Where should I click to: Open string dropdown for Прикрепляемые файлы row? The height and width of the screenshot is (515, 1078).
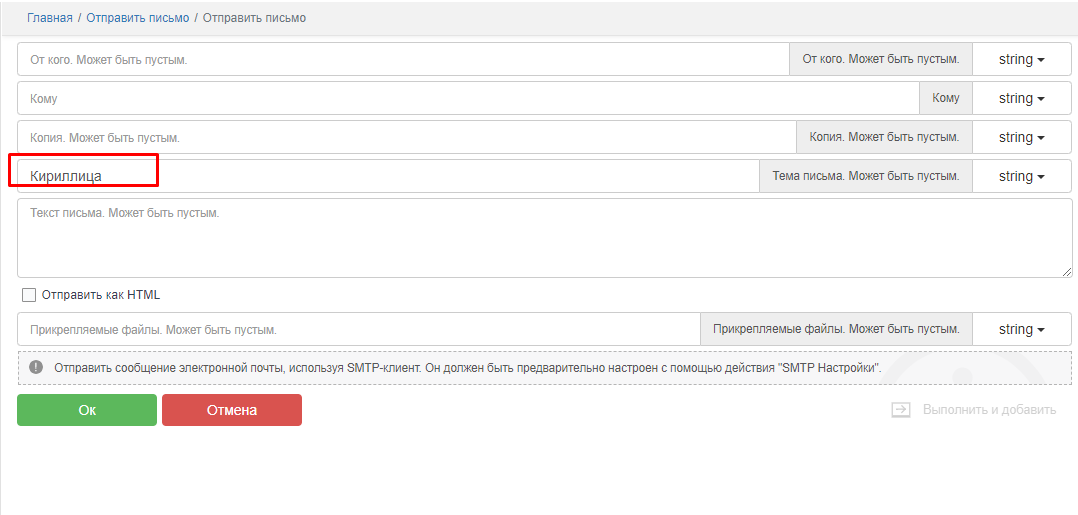click(1021, 330)
